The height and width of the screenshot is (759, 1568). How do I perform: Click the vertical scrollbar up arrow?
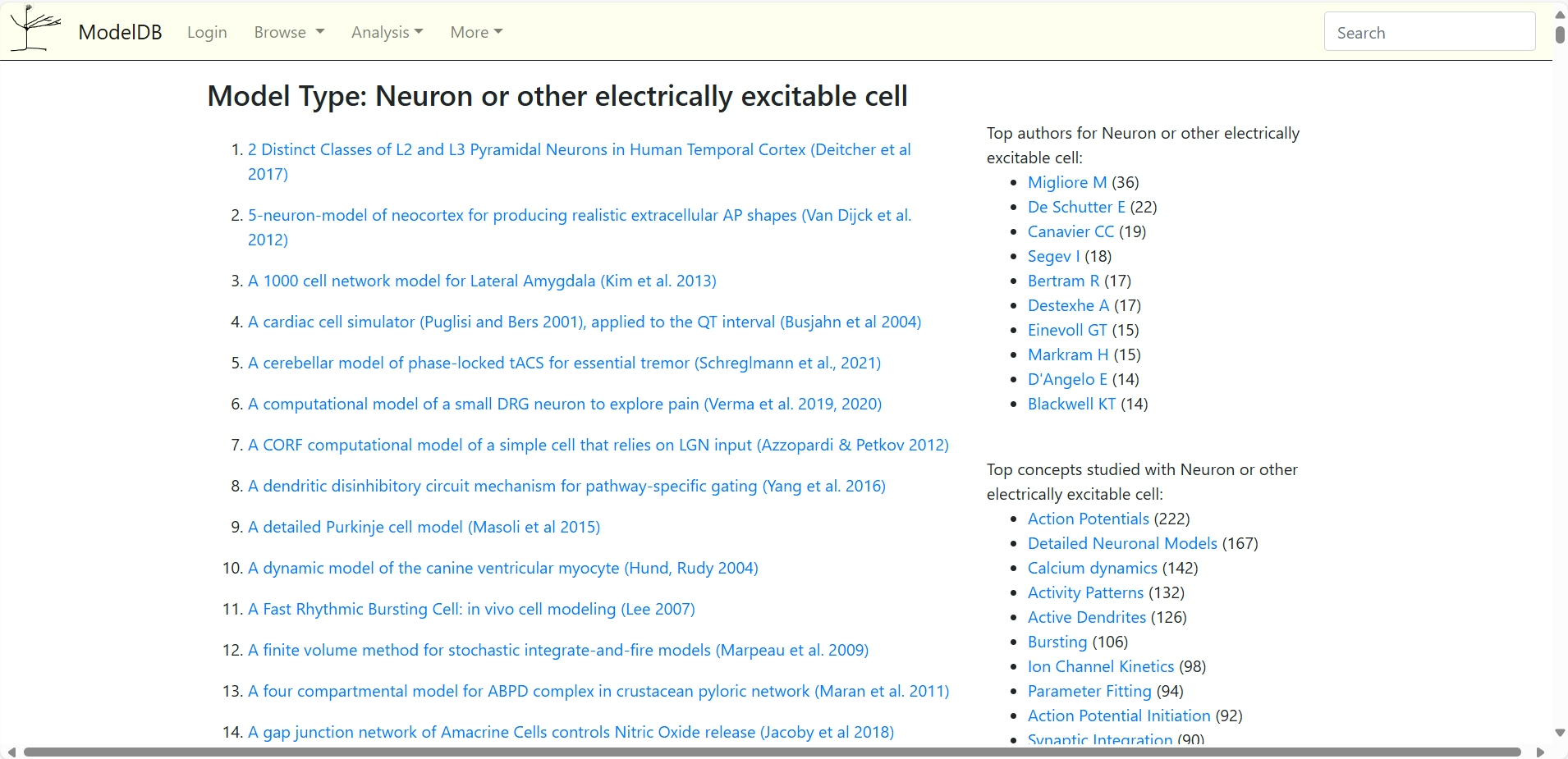[1560, 15]
